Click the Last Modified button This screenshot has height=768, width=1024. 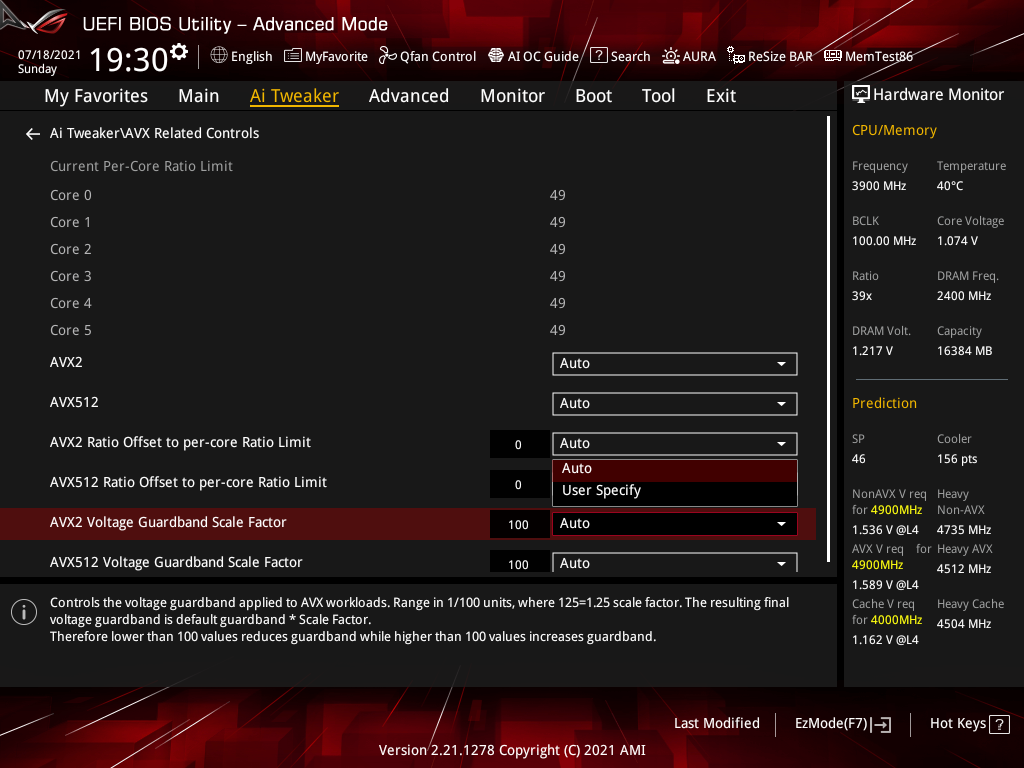tap(716, 723)
